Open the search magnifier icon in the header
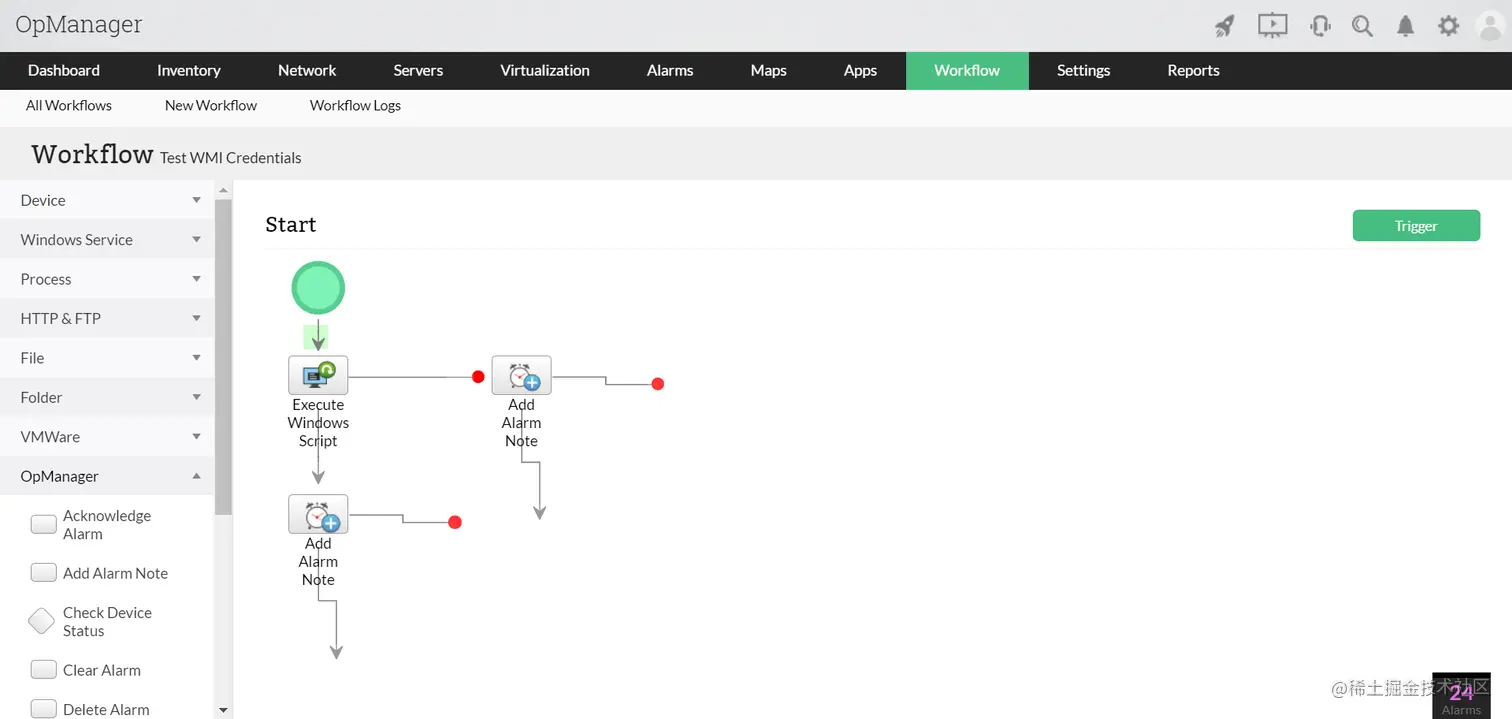 point(1362,26)
